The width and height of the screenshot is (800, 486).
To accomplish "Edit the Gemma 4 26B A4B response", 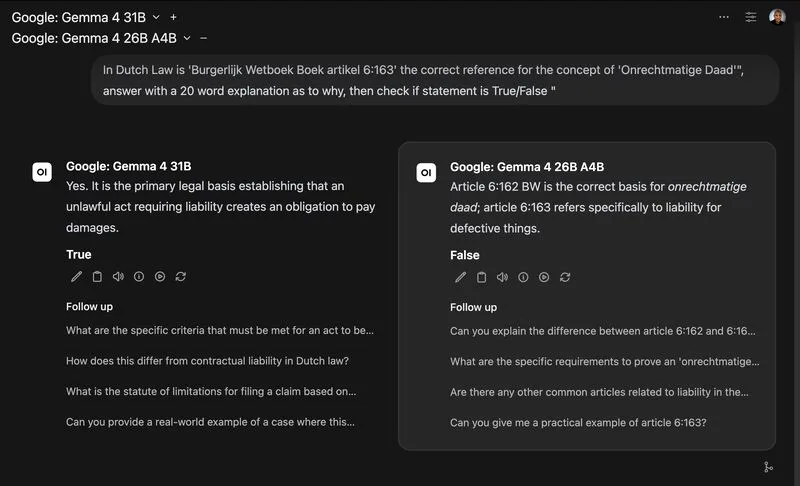I will (461, 277).
